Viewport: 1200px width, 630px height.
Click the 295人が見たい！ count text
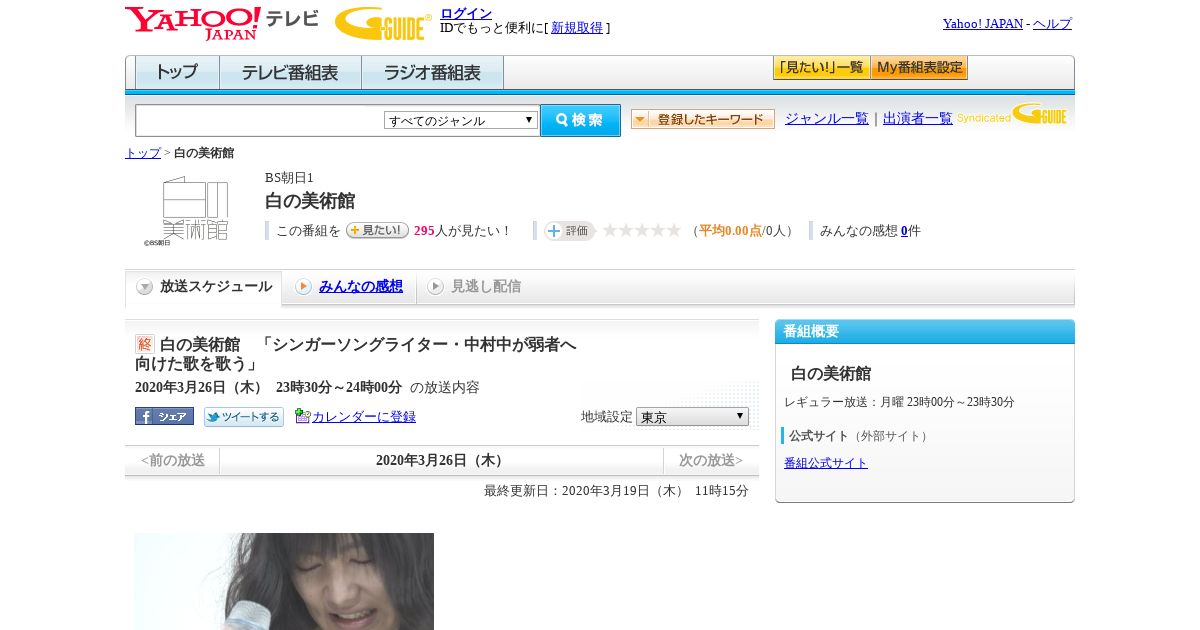pyautogui.click(x=463, y=231)
